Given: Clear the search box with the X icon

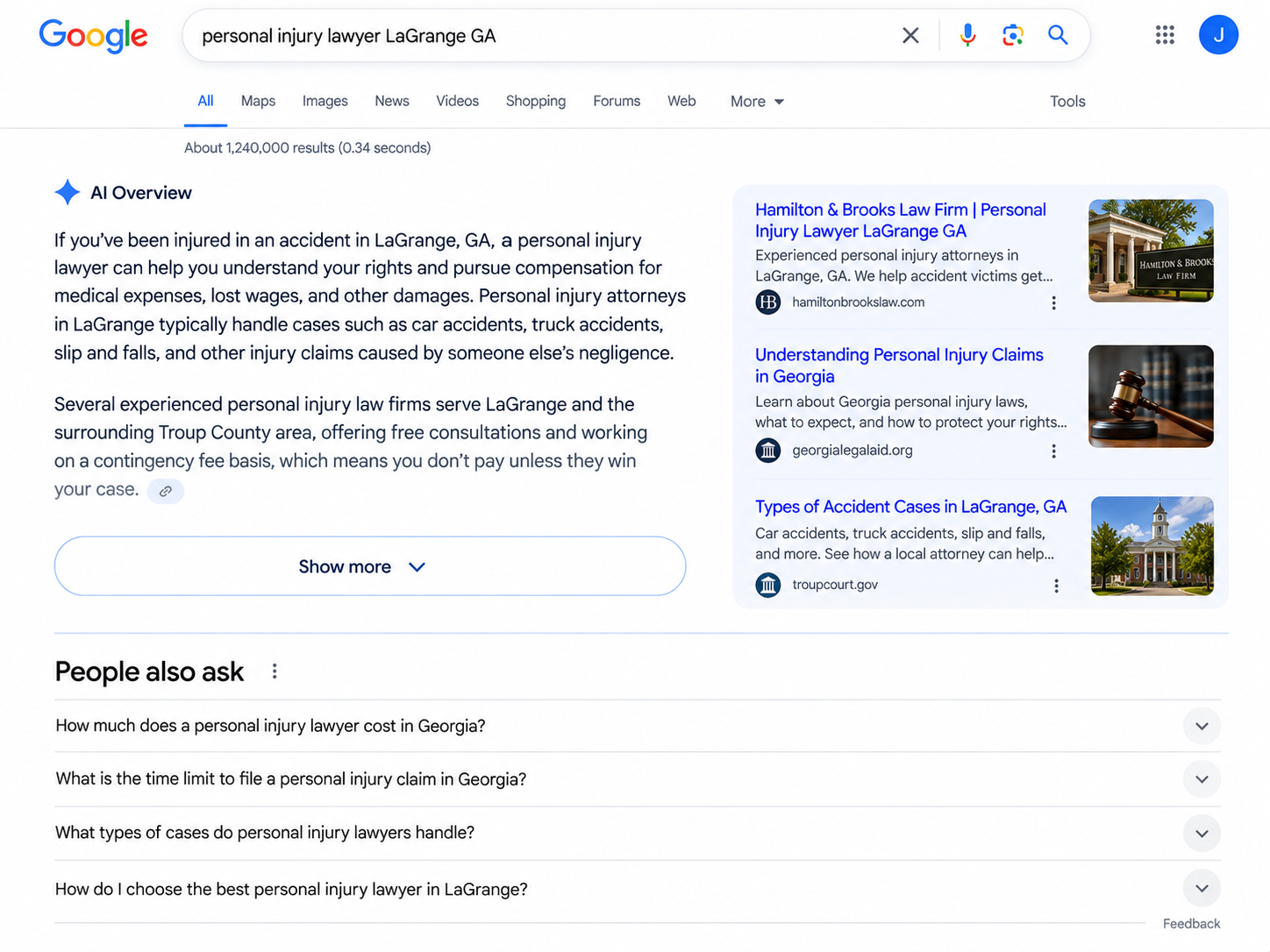Looking at the screenshot, I should pos(910,35).
